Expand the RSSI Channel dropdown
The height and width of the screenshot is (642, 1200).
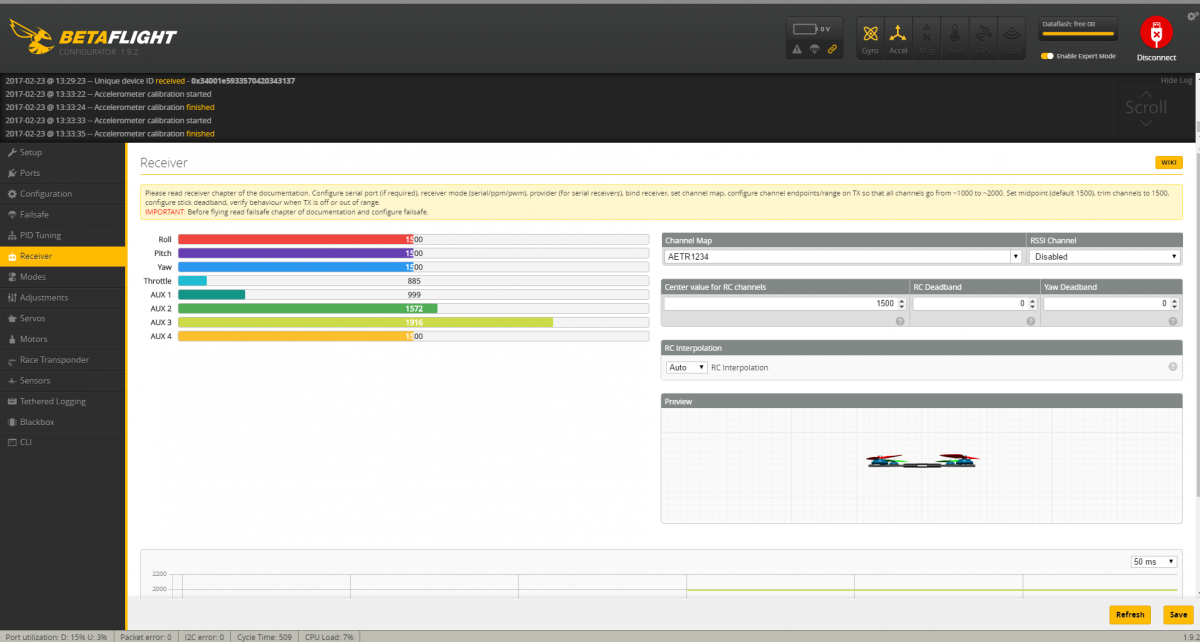click(1104, 257)
